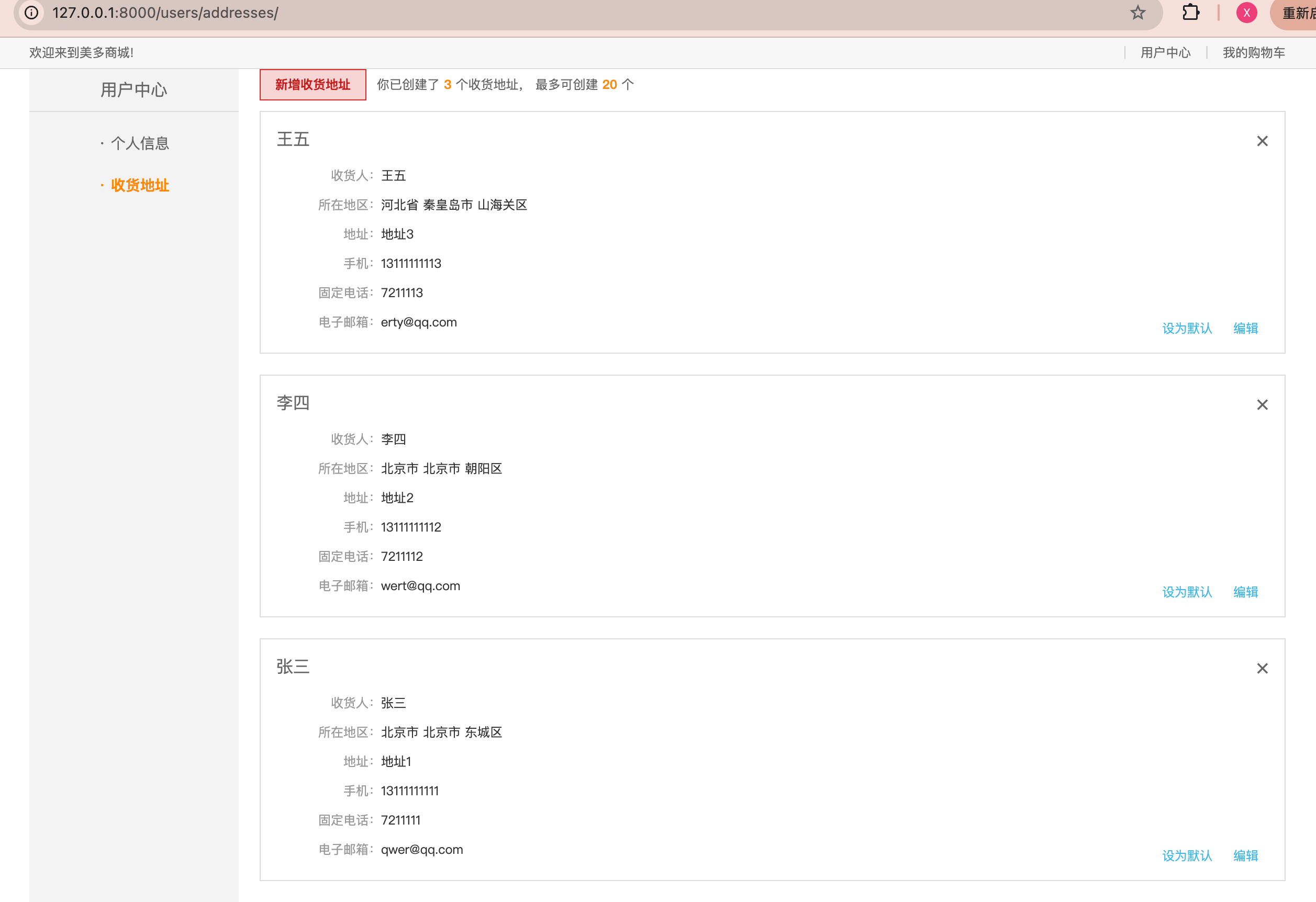Image resolution: width=1316 pixels, height=902 pixels.
Task: Click landline number 7211112
Action: [402, 557]
